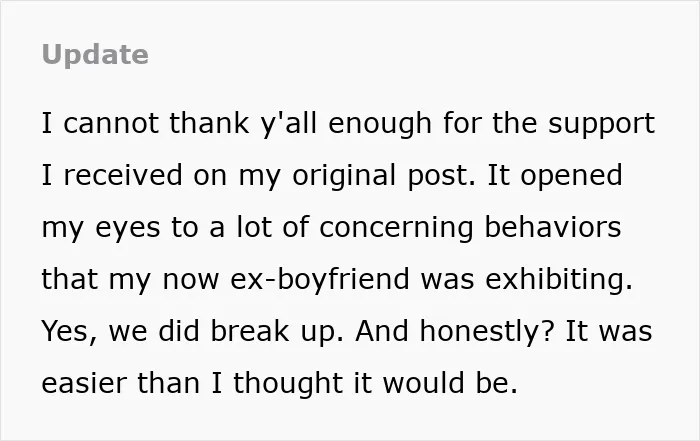
Task: Click the gray Update heading
Action: pos(95,55)
